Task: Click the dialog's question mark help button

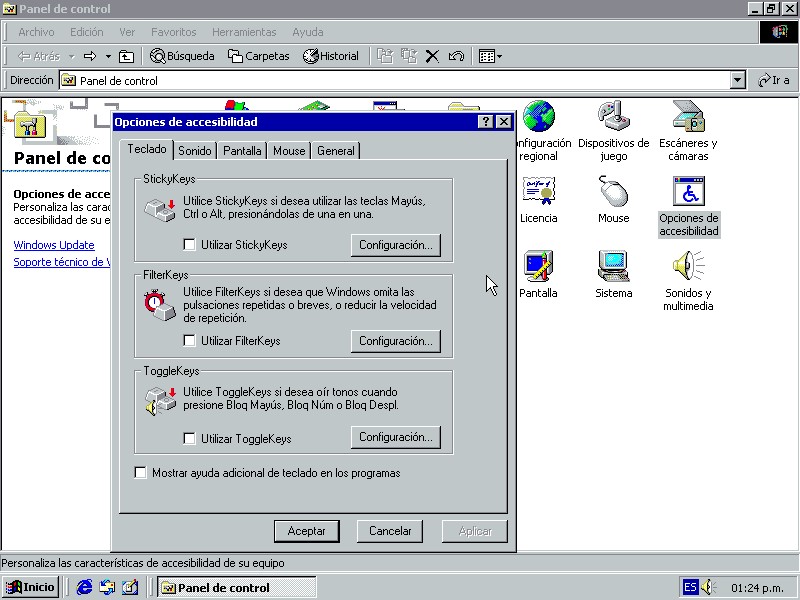Action: [x=486, y=121]
